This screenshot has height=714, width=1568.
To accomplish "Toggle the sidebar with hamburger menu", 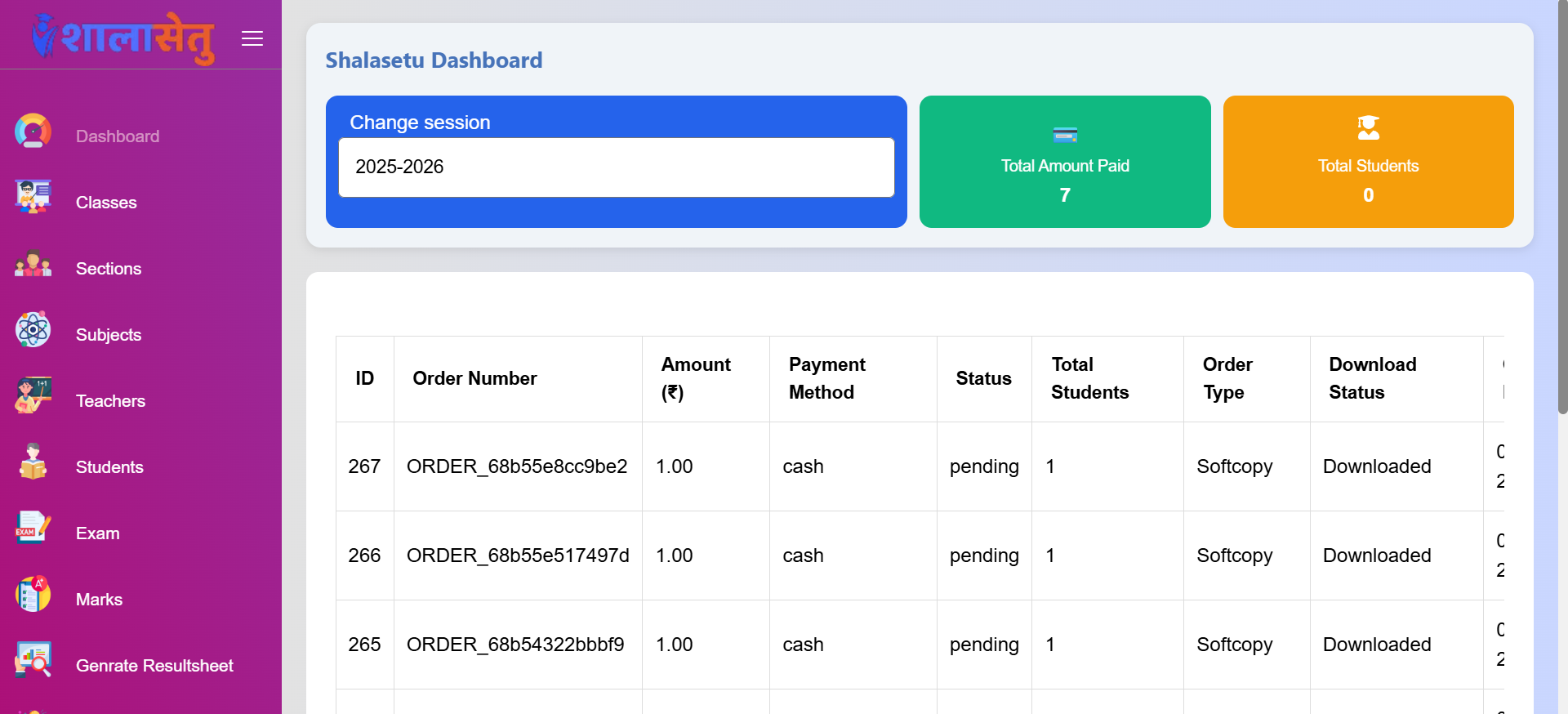I will coord(252,38).
